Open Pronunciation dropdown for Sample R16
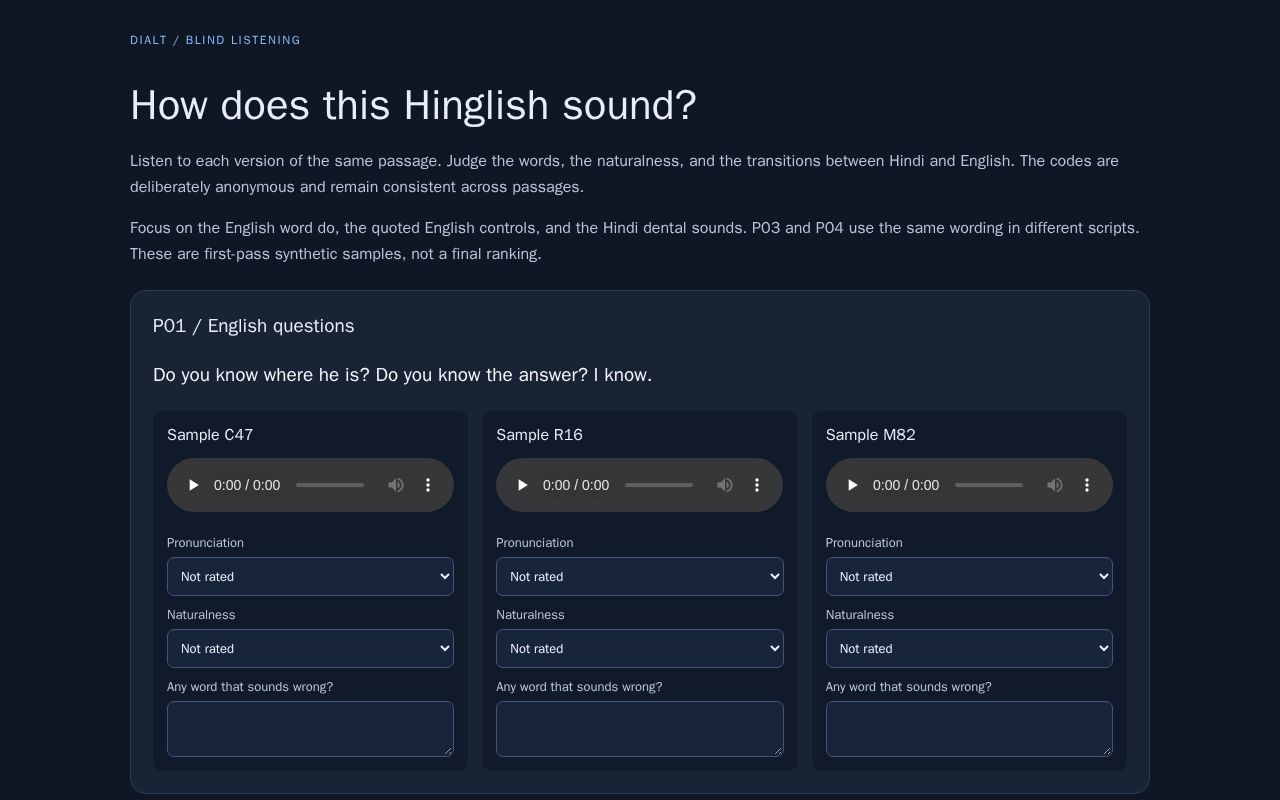1280x800 pixels. tap(640, 576)
